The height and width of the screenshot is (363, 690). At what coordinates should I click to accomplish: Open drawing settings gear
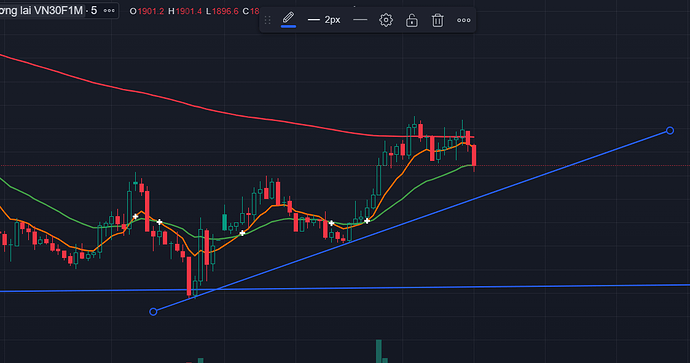point(386,20)
